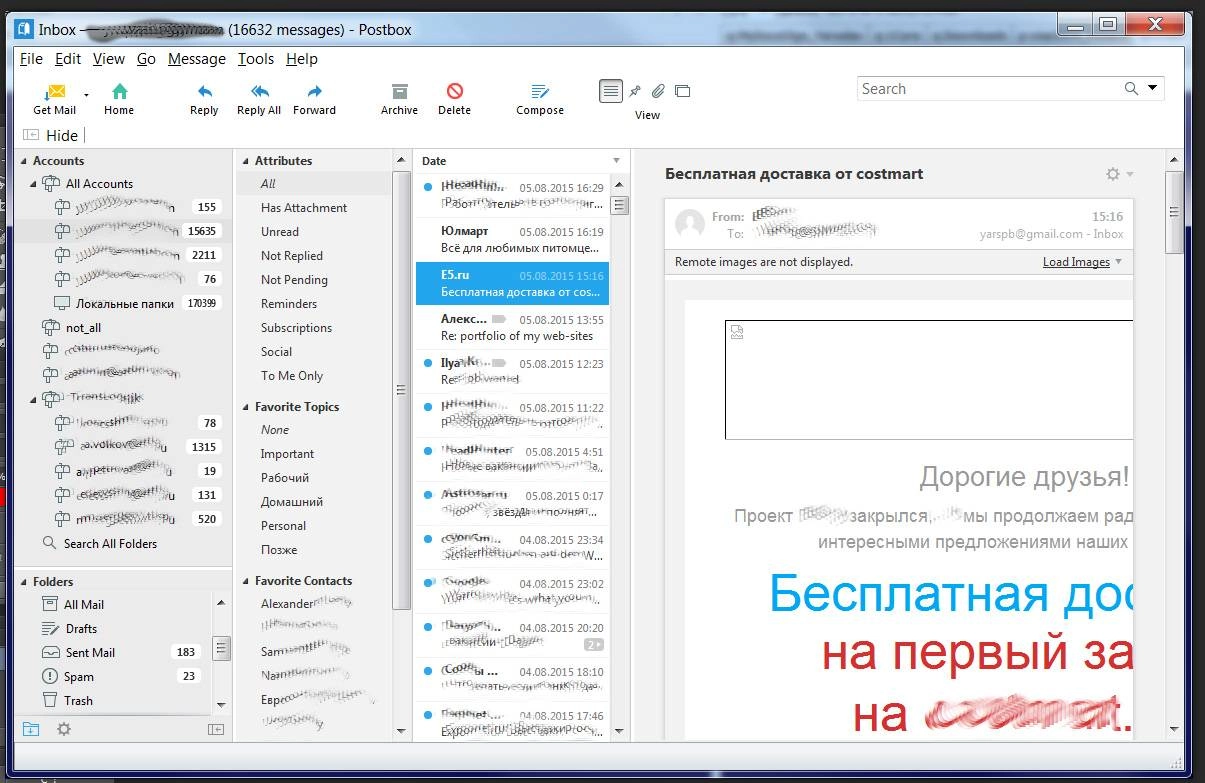Viewport: 1205px width, 783px height.
Task: Open the Help menu
Action: (302, 59)
